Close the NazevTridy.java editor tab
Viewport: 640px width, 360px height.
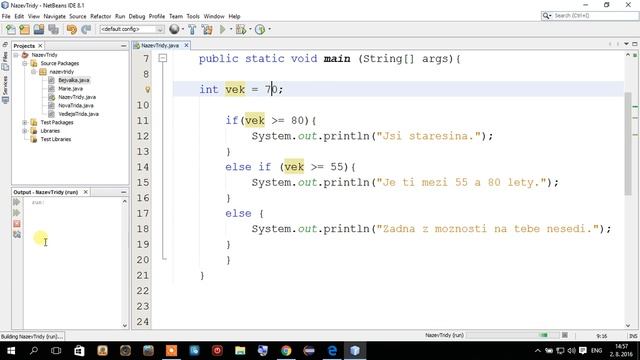tap(187, 45)
